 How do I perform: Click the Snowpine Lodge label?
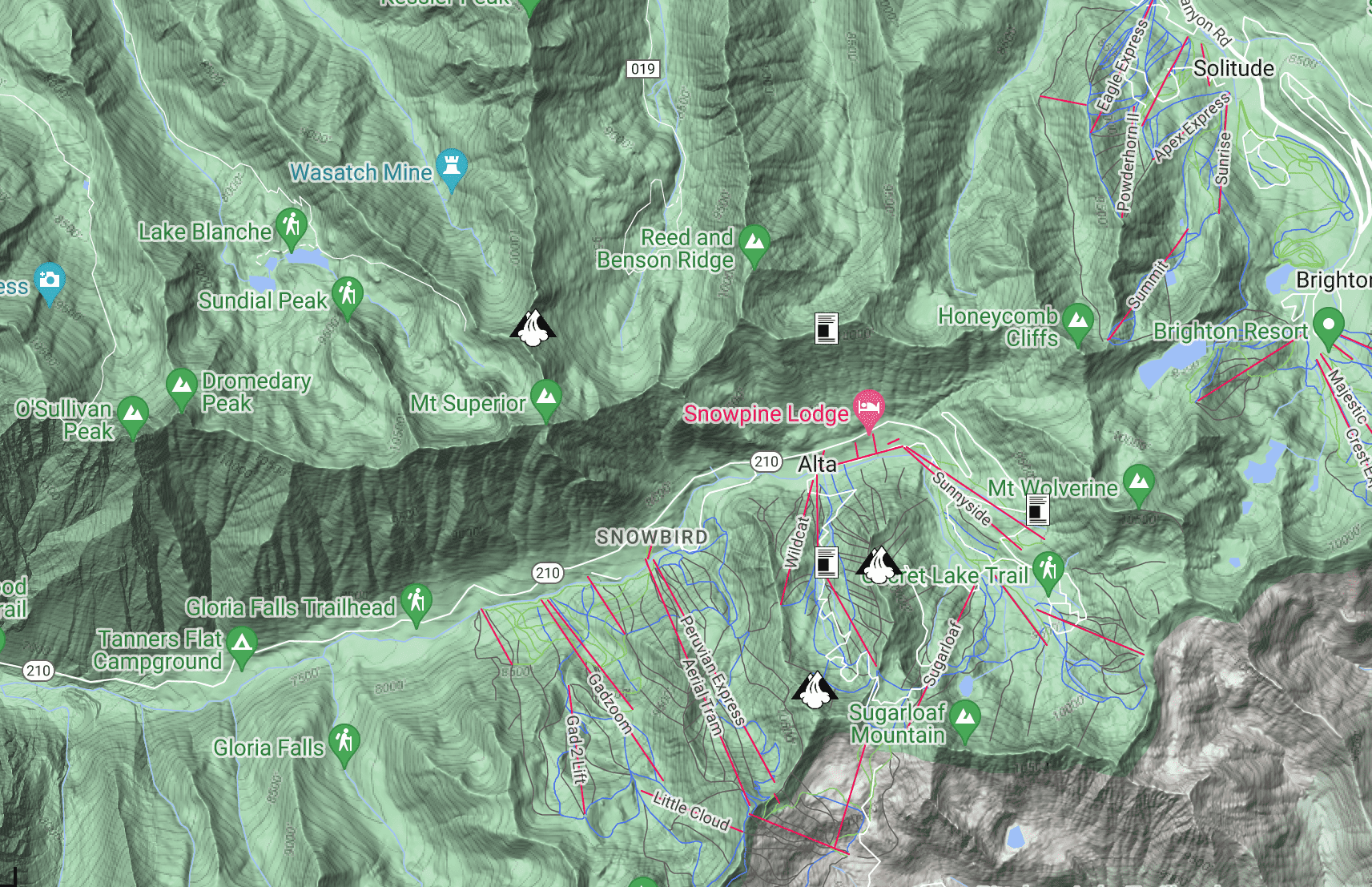766,414
